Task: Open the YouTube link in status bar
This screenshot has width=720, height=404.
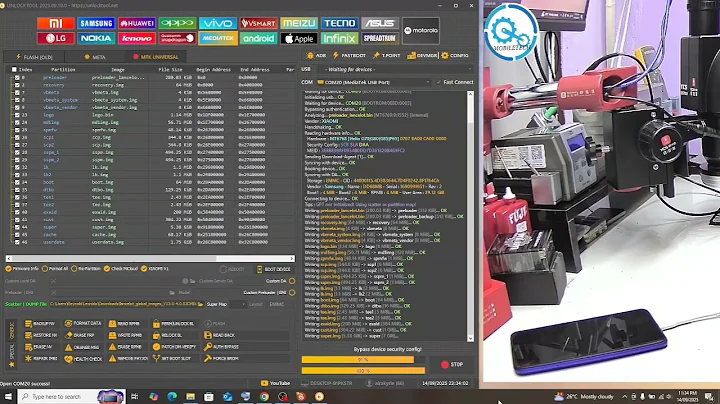Action: click(x=275, y=383)
